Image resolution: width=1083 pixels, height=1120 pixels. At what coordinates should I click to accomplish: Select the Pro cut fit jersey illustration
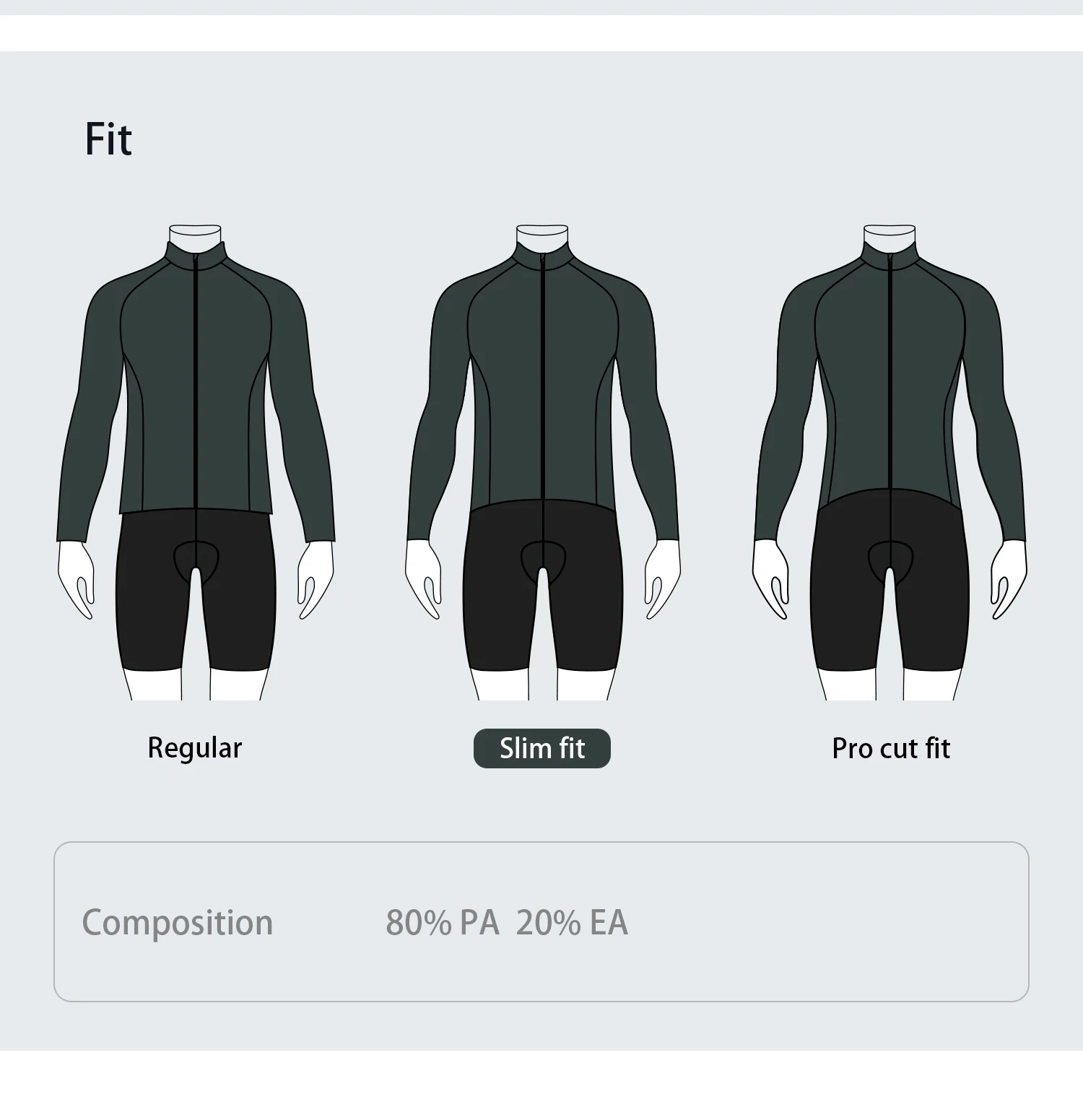click(x=890, y=462)
